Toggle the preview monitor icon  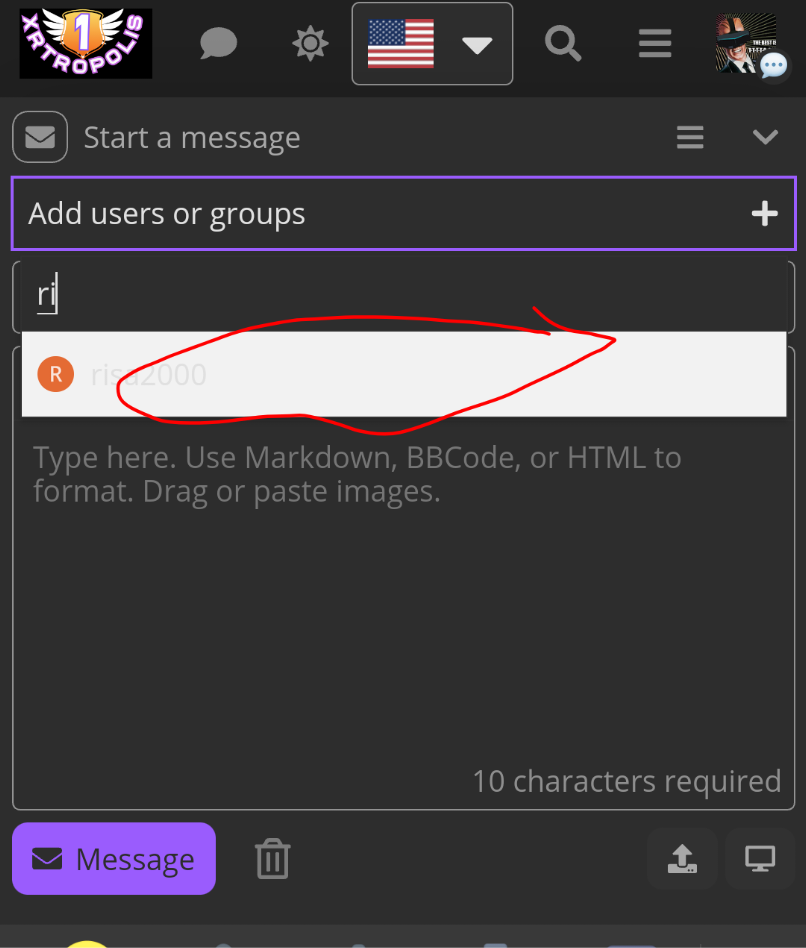[x=760, y=858]
